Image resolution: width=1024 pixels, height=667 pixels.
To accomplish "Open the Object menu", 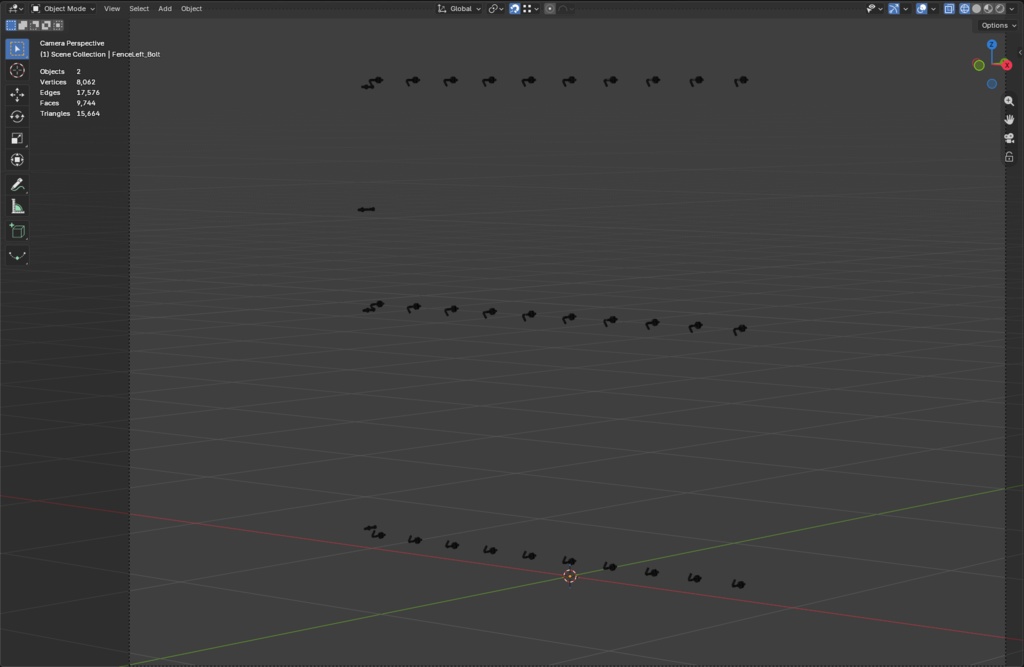I will [191, 8].
